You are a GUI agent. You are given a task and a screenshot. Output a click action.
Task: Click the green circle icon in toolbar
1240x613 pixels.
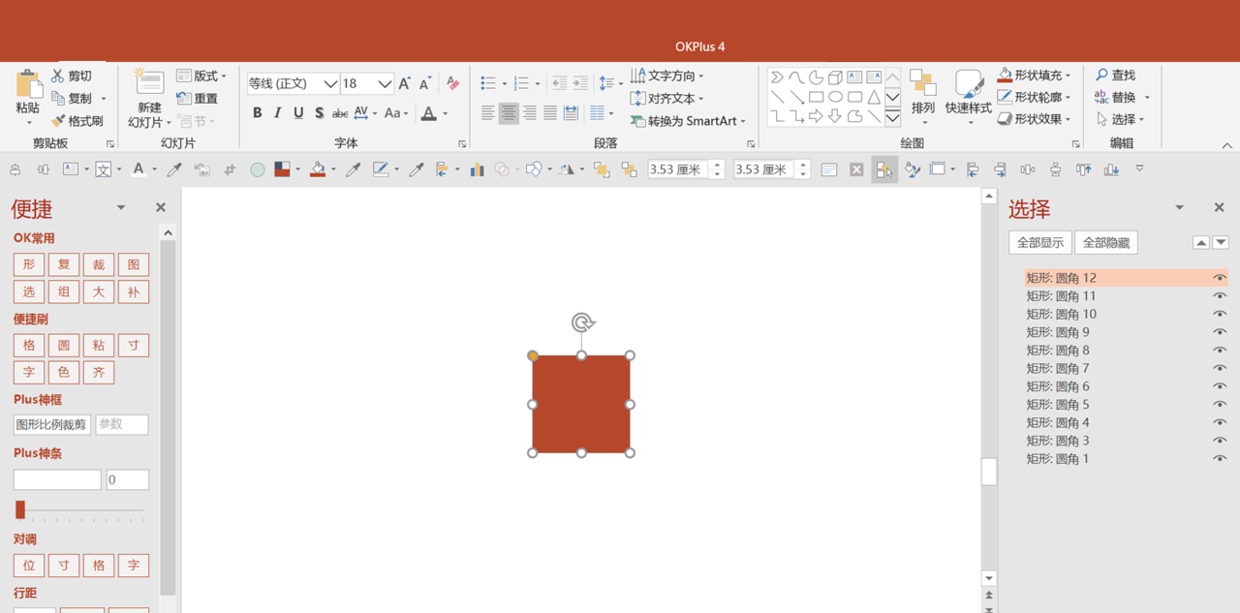click(257, 170)
